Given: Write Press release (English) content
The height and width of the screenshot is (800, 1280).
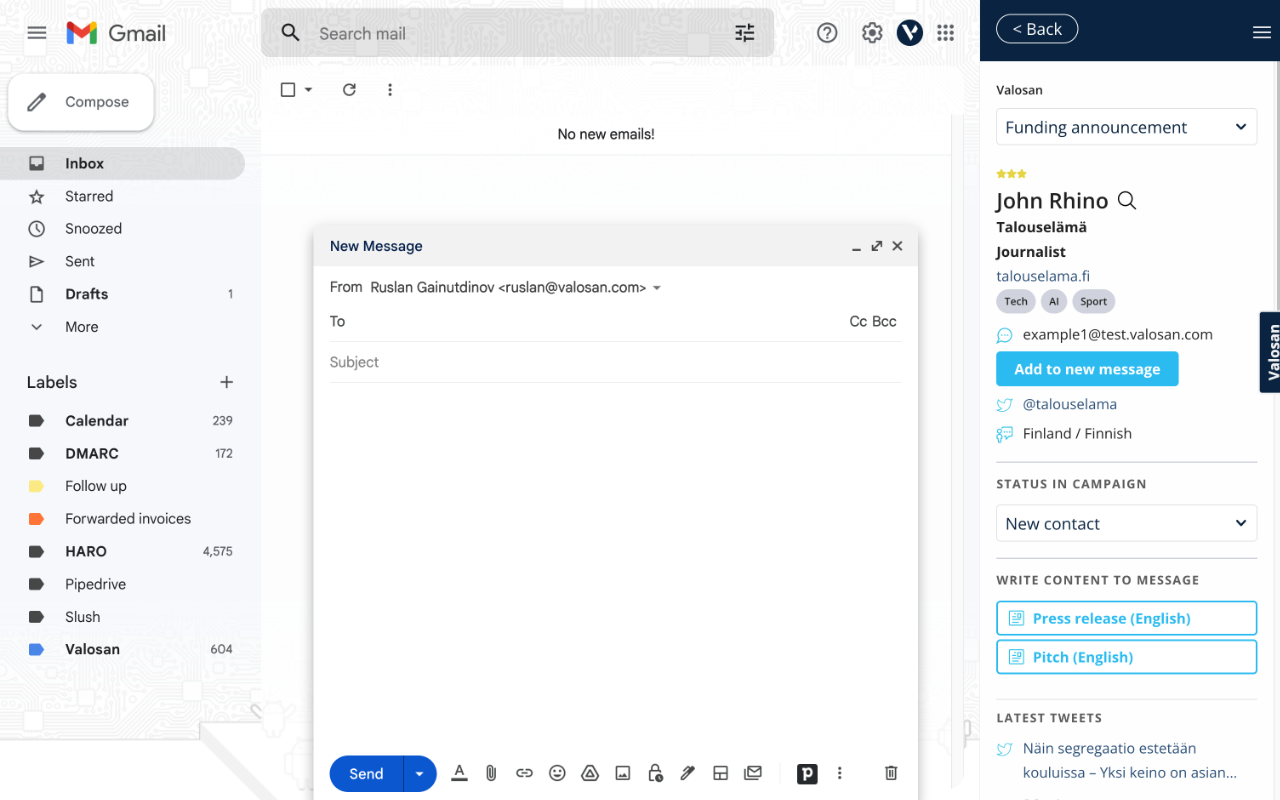Looking at the screenshot, I should point(1126,618).
